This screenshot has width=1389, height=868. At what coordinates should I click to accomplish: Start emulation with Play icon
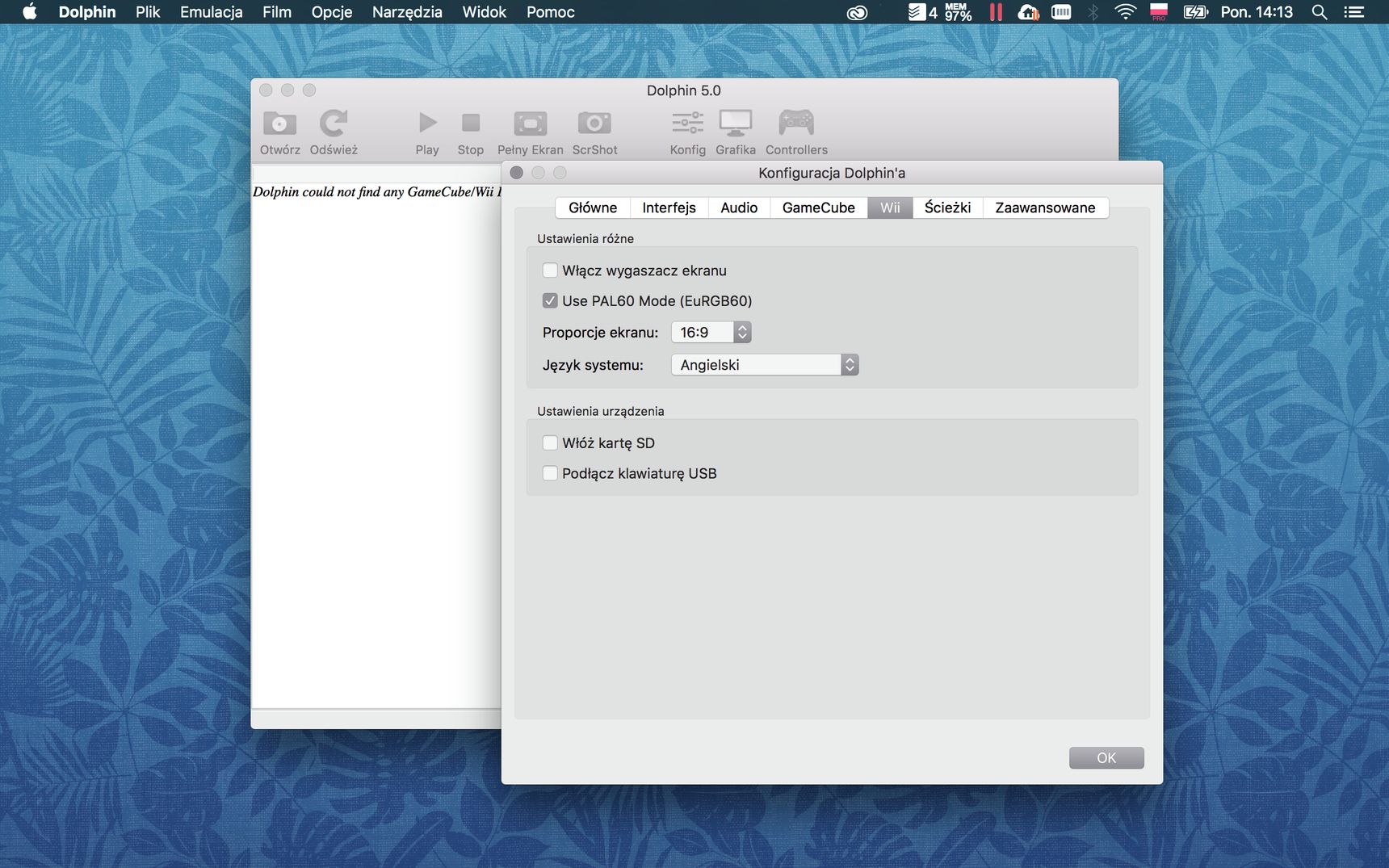pos(427,123)
